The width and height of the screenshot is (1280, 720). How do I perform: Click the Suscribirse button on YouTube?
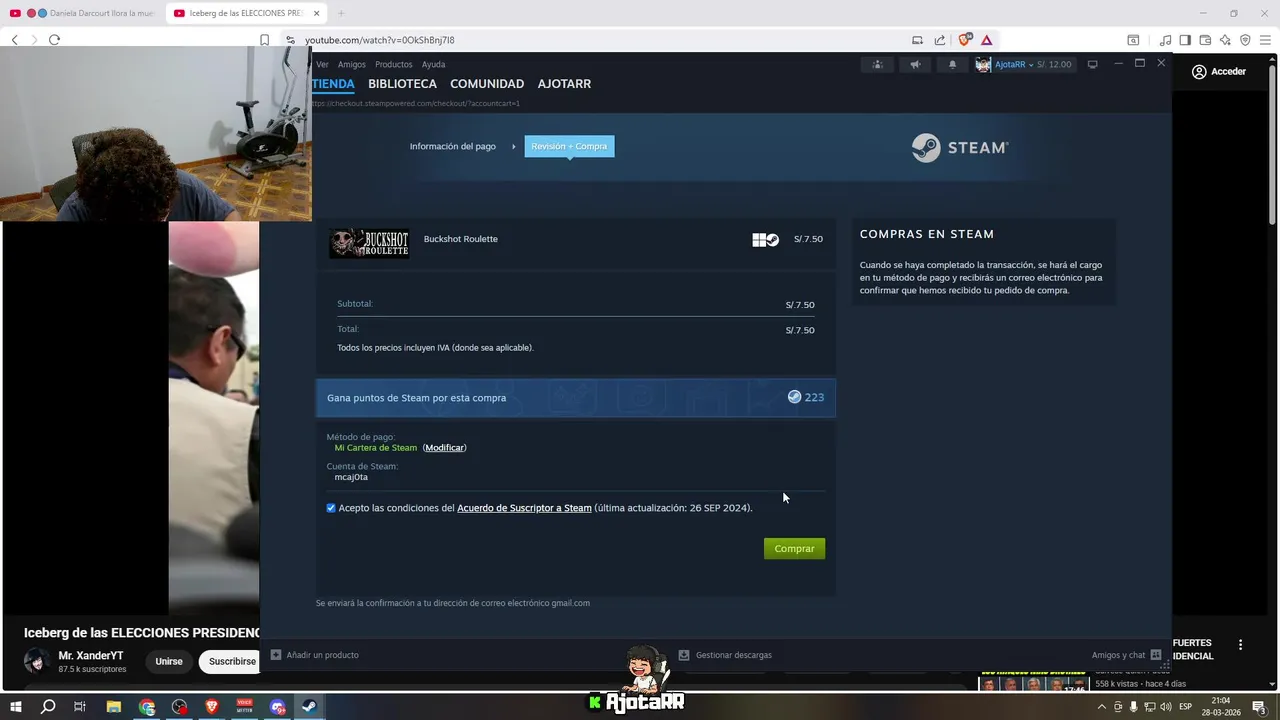[232, 661]
